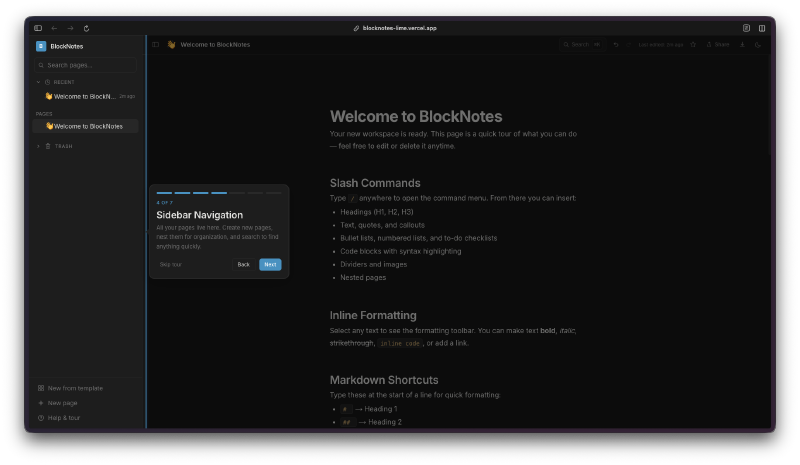
Task: Advance the tour with Next
Action: click(270, 264)
